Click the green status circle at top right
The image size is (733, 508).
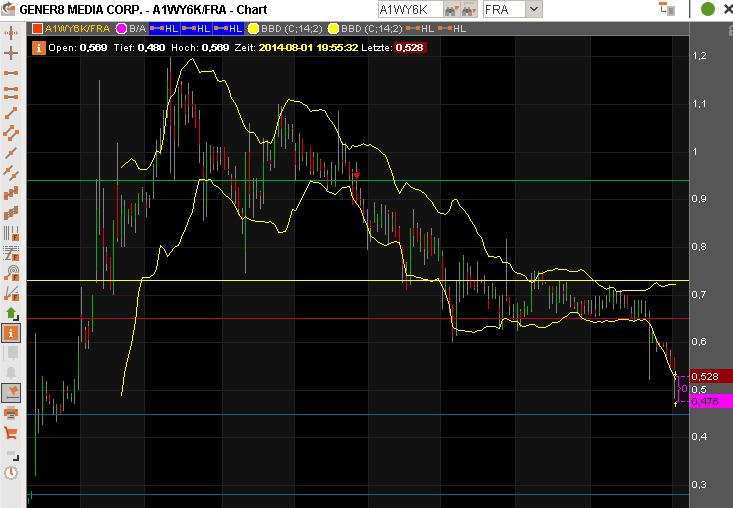coord(708,9)
